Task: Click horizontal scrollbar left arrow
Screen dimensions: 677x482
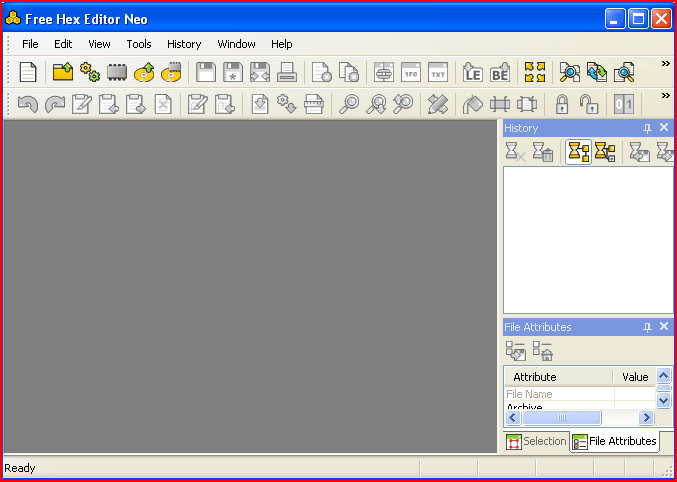Action: tap(513, 418)
